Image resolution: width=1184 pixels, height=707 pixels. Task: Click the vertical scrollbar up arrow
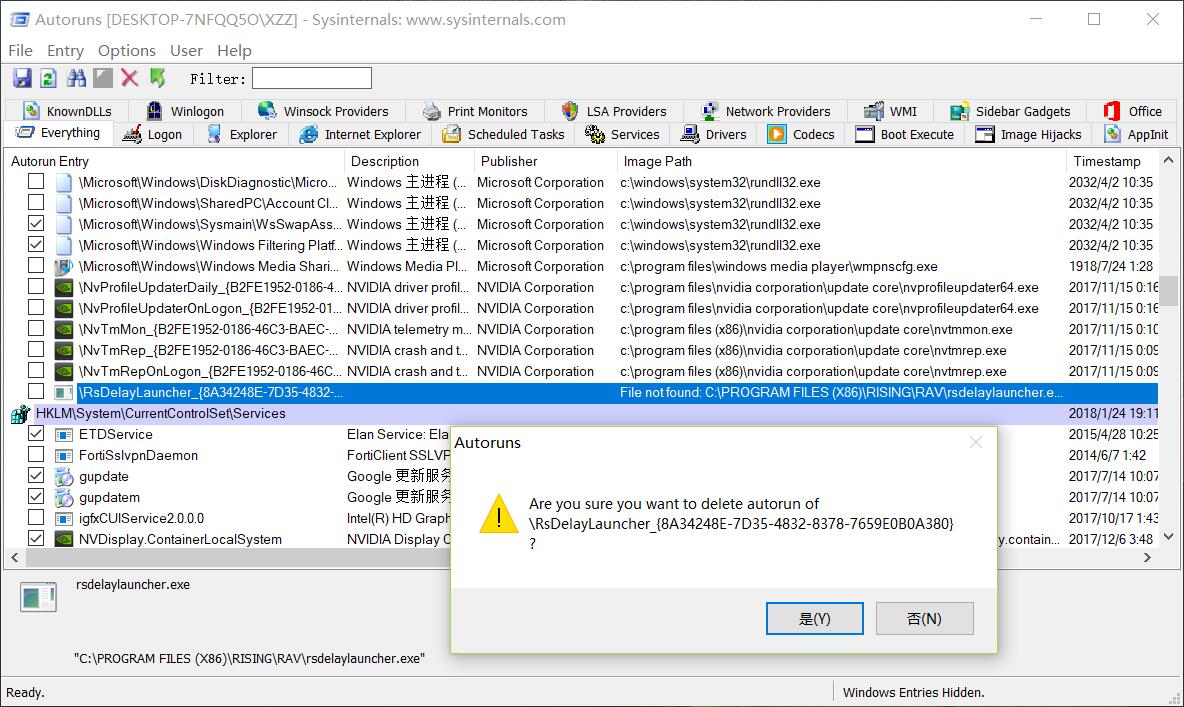click(x=1169, y=160)
